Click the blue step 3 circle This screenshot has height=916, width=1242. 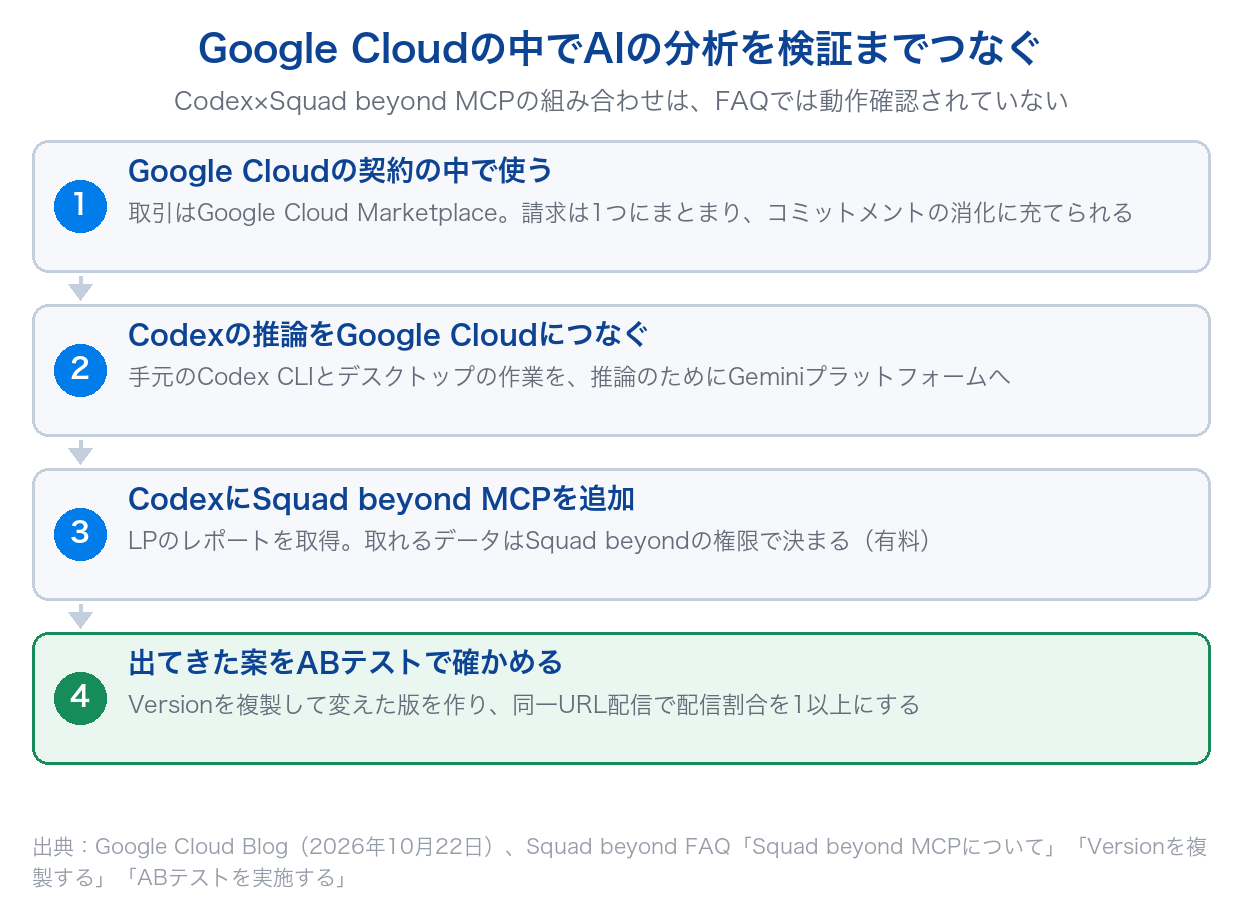click(80, 534)
